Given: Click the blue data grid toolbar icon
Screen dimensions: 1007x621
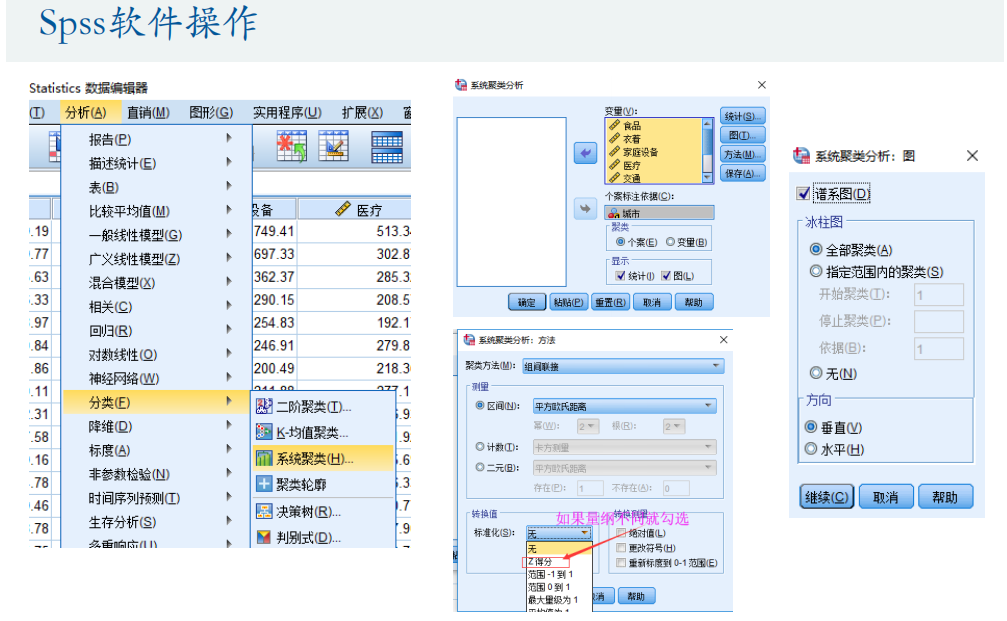Looking at the screenshot, I should click(x=387, y=146).
